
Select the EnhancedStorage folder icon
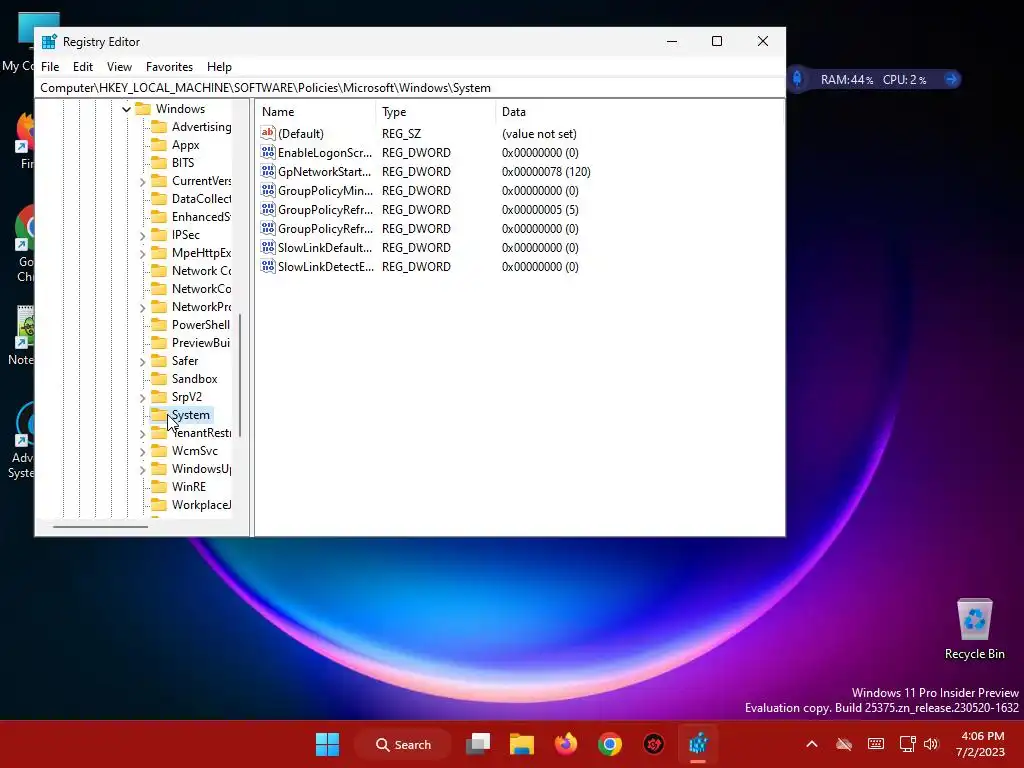pyautogui.click(x=159, y=217)
